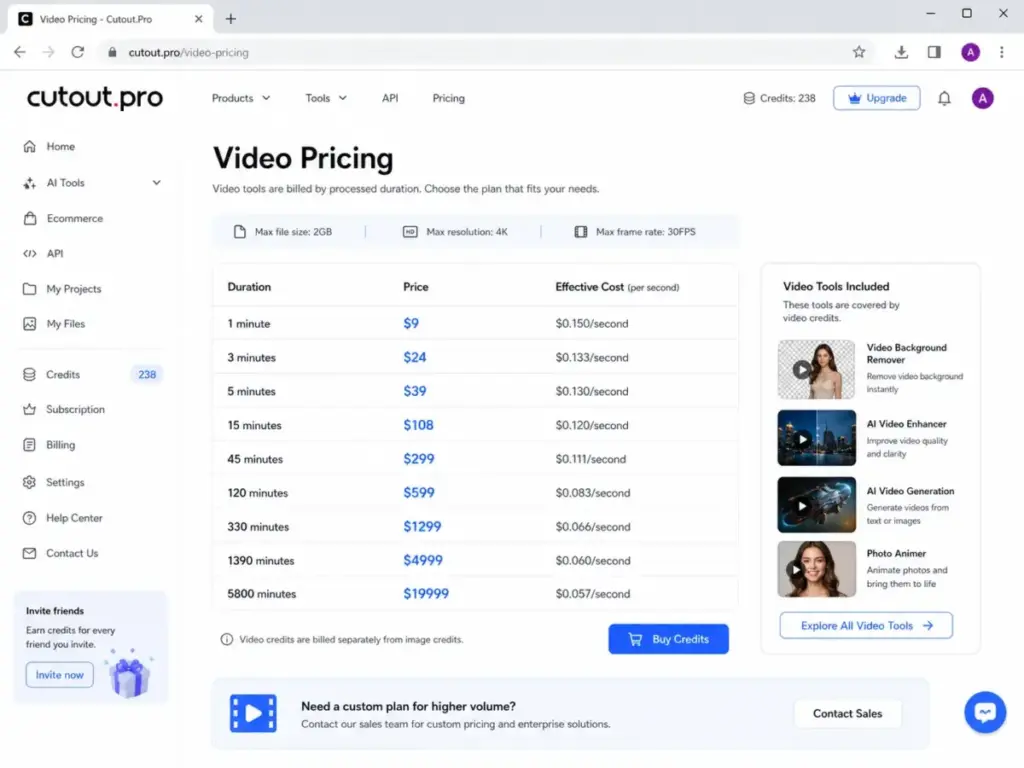
Task: Select the $39 price for 5 minutes
Action: pos(415,391)
